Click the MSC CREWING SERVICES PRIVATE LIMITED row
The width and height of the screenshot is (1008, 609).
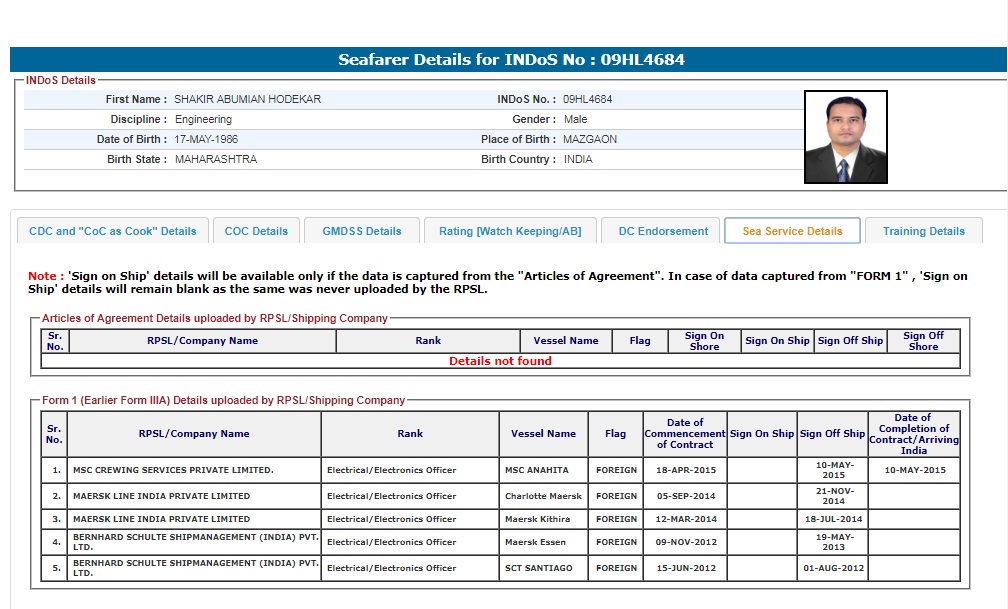173,470
